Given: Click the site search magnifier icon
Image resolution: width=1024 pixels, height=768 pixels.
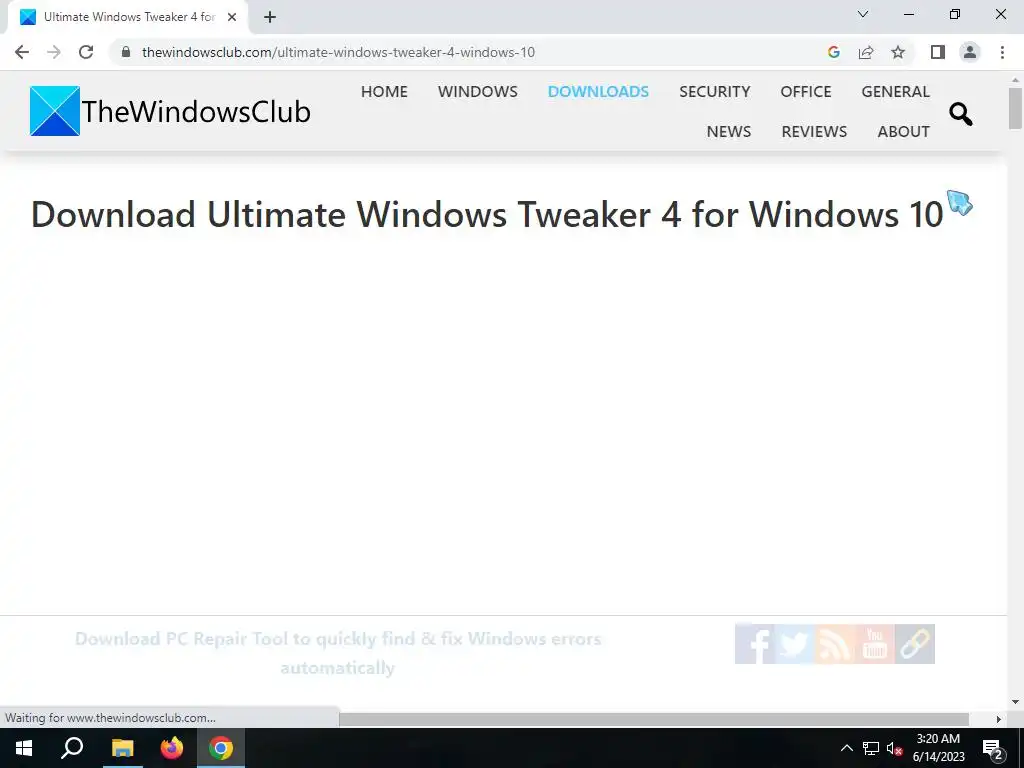Looking at the screenshot, I should (961, 114).
